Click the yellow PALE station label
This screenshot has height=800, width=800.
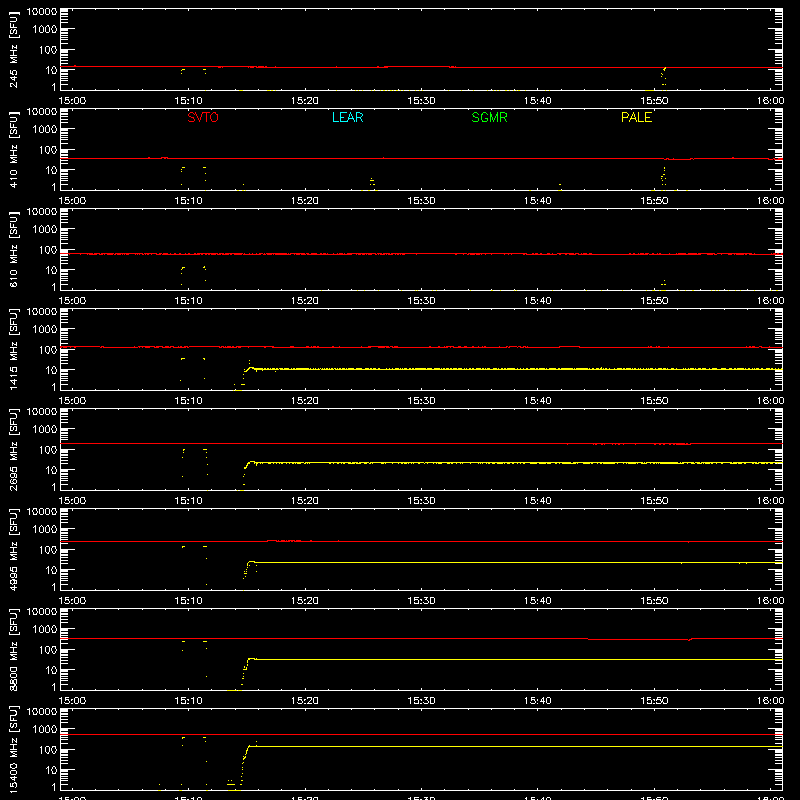click(x=636, y=117)
